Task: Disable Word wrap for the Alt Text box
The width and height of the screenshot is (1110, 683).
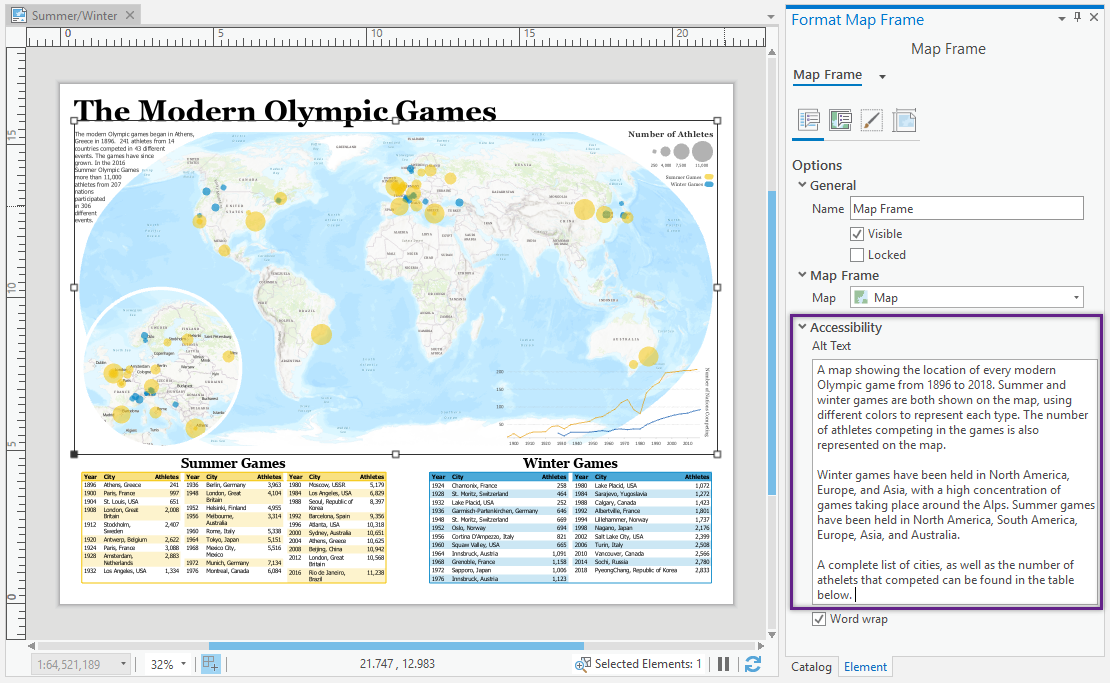Action: click(820, 618)
